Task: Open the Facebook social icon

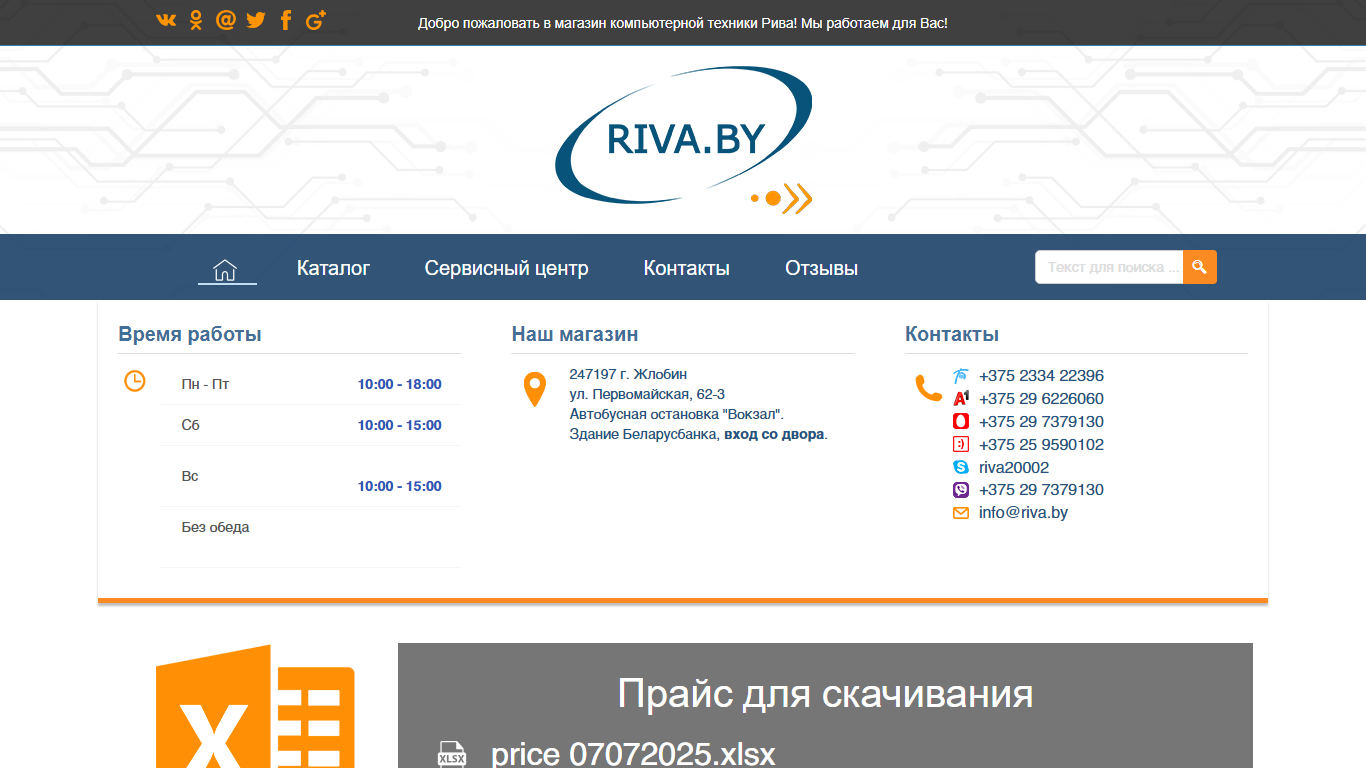Action: [286, 20]
